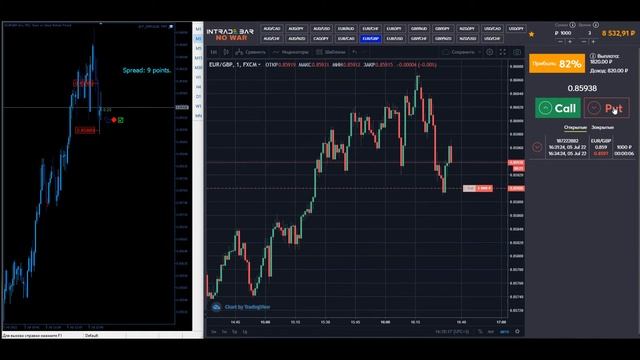Decrease expiry time with minus button
This screenshot has height=360, width=640.
[x=584, y=42]
